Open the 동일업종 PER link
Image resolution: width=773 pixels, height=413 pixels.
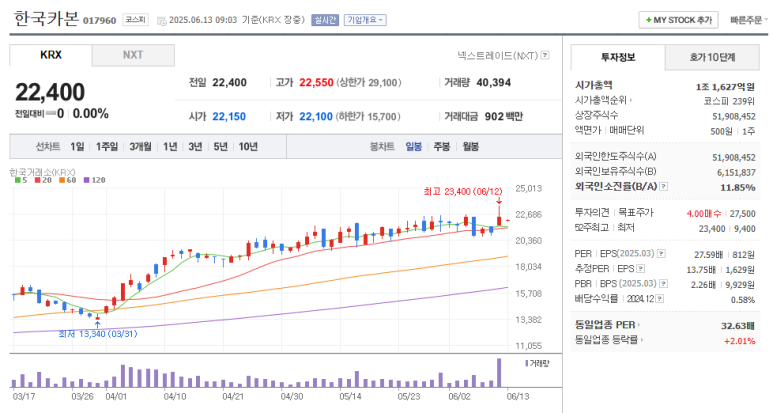point(607,325)
